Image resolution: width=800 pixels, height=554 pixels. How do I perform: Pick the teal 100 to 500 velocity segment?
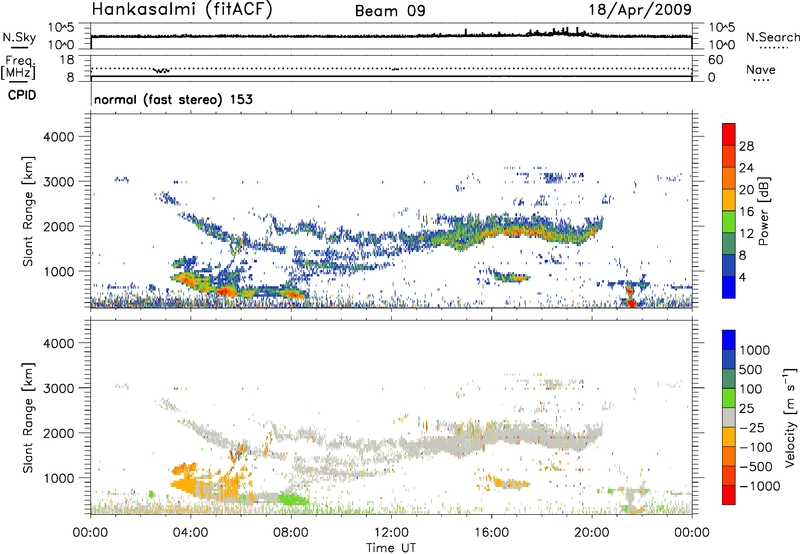pyautogui.click(x=729, y=379)
